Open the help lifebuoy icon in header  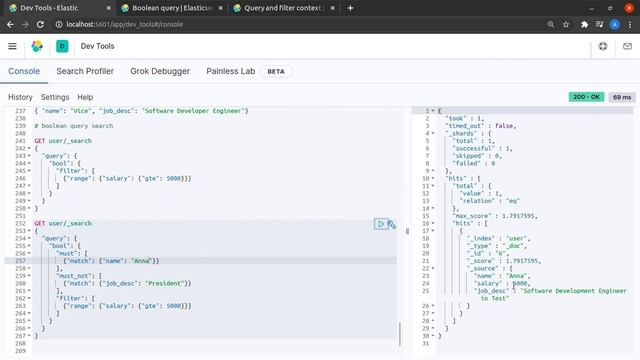click(x=603, y=46)
